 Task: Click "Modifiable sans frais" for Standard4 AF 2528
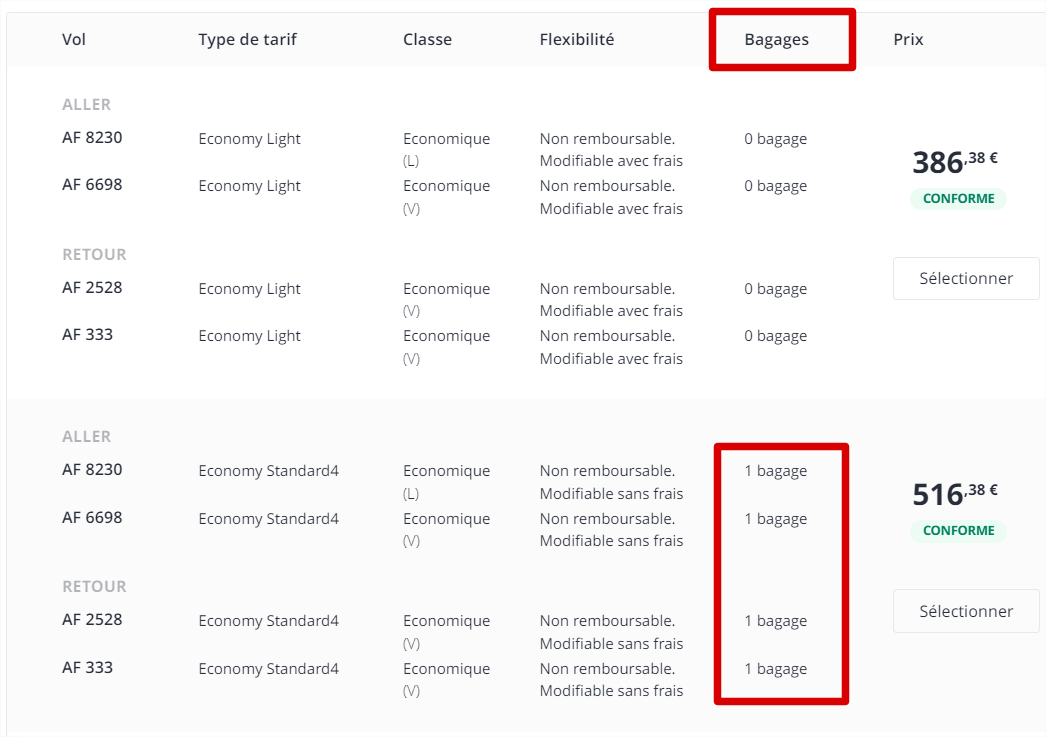[x=611, y=644]
